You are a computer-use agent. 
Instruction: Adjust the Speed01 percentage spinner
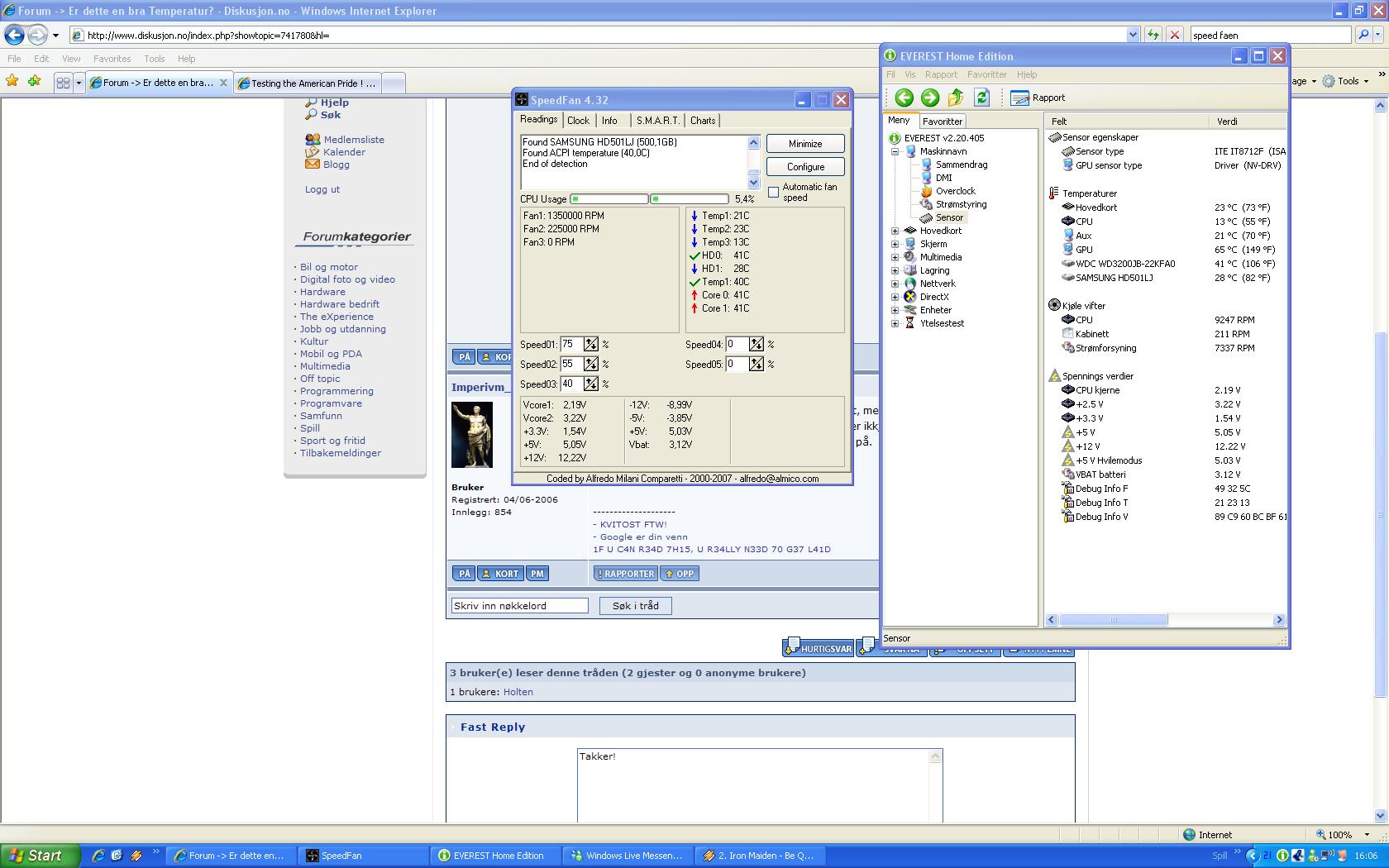click(x=591, y=344)
